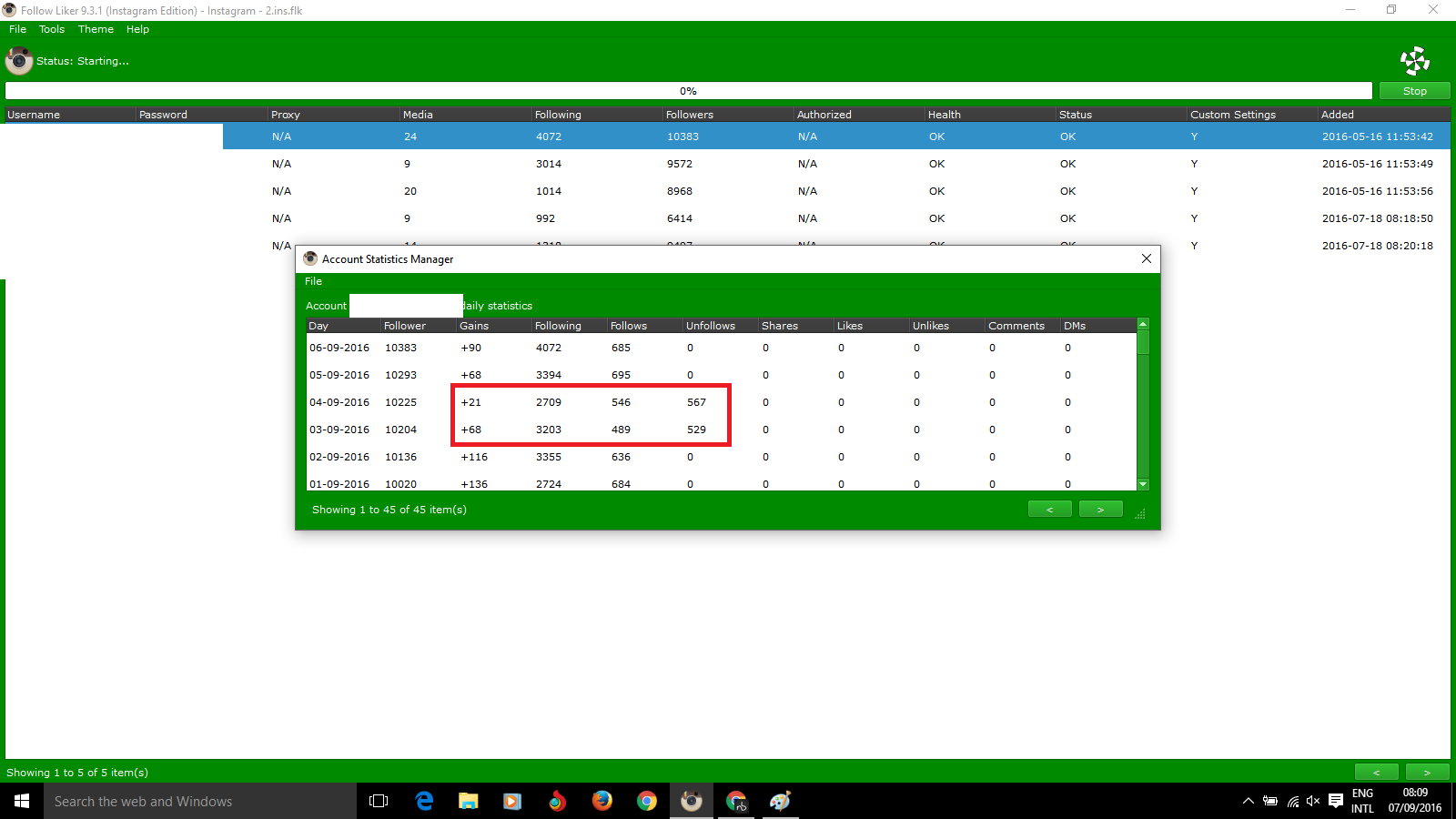
Task: Go to previous page in statistics dialog
Action: tap(1049, 510)
